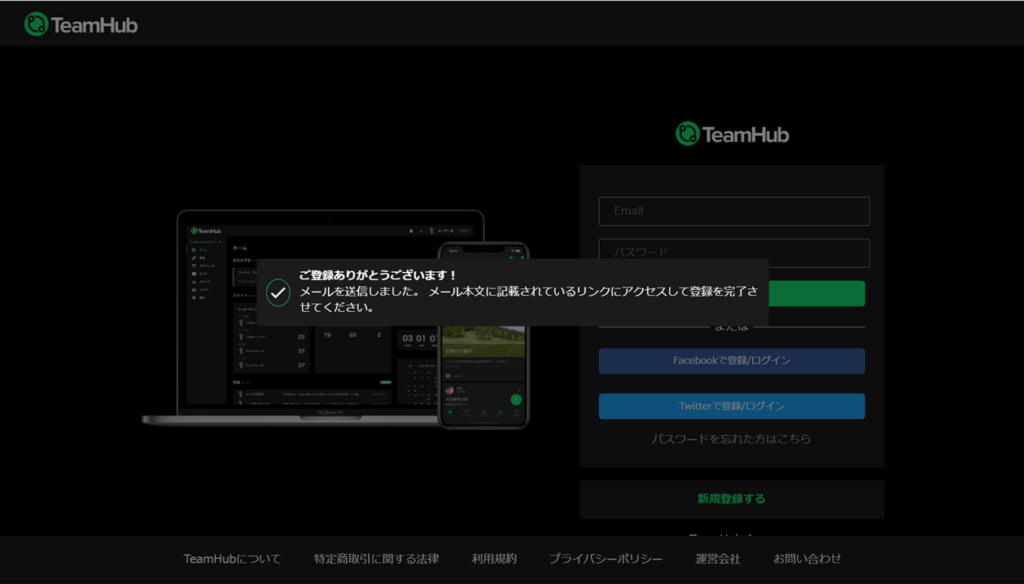Click the TeamHub logo in the header
The image size is (1024, 584).
(x=81, y=24)
